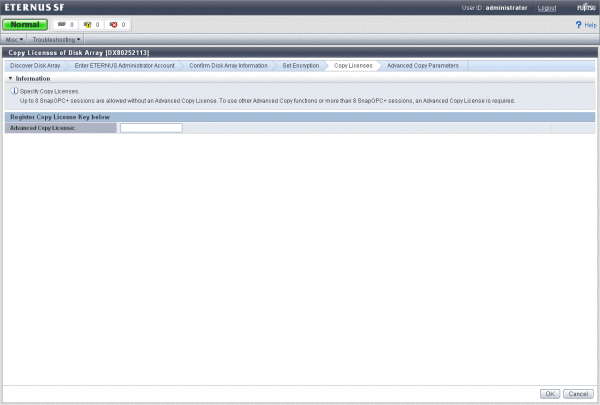Viewport: 600px width, 405px height.
Task: Go to Set Encryption step
Action: [301, 65]
